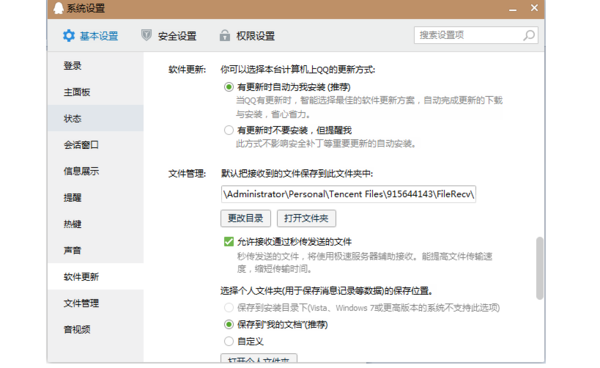
Task: Click text 选择个人文件夹 保存位置 heading
Action: click(x=326, y=291)
